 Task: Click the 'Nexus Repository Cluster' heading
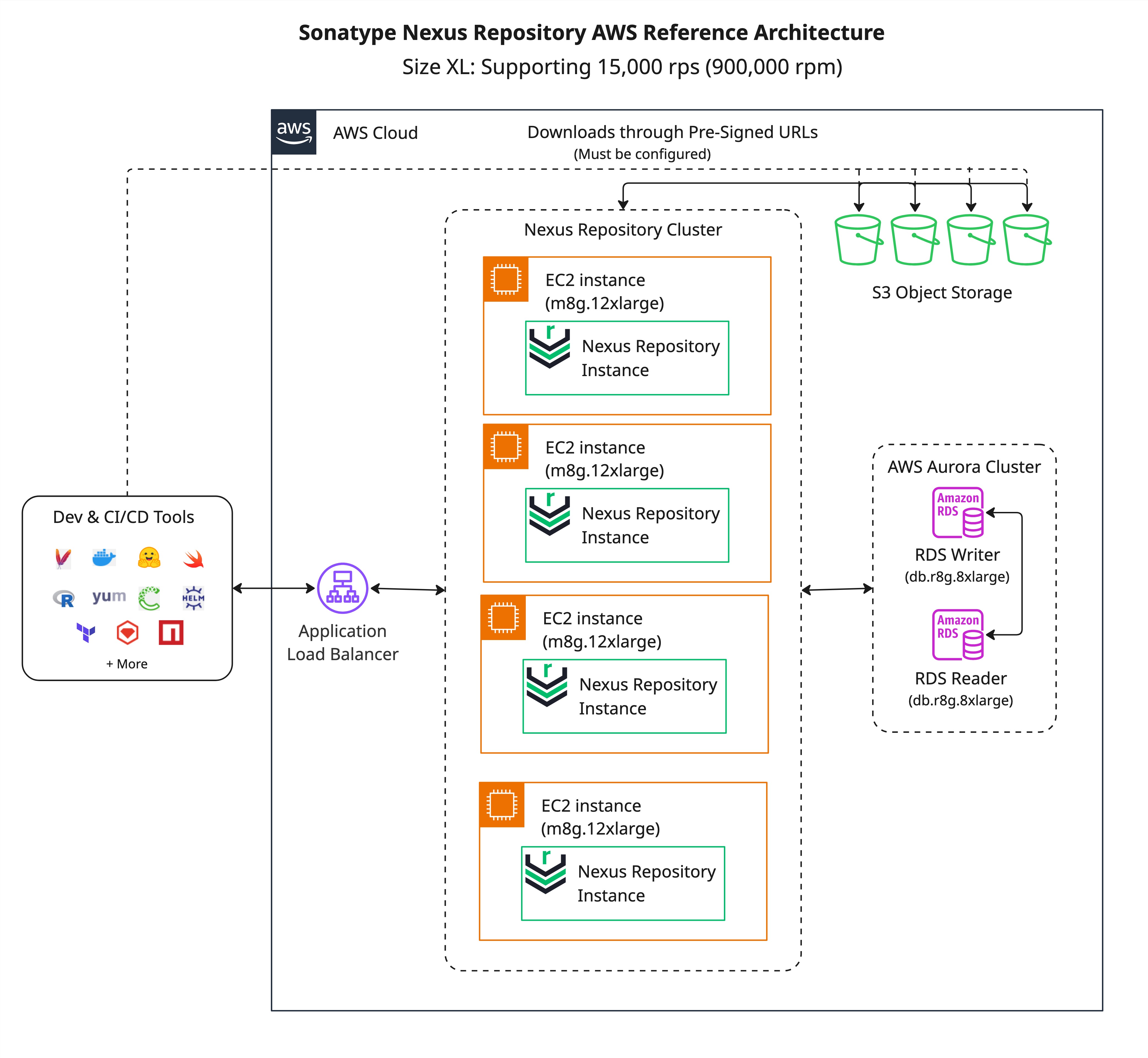click(x=623, y=230)
